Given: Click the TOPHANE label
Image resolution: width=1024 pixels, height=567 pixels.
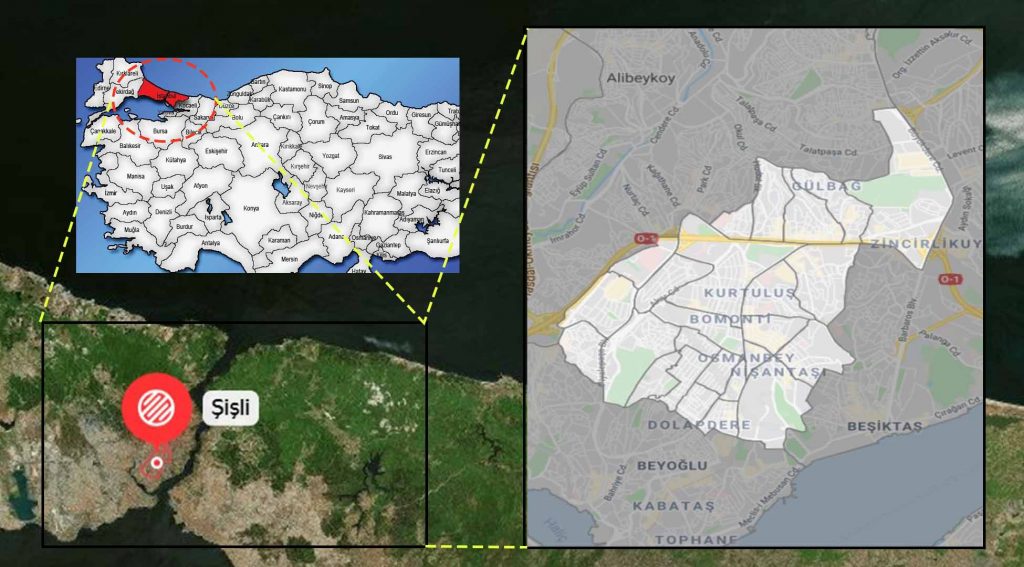Looking at the screenshot, I should click(x=697, y=540).
